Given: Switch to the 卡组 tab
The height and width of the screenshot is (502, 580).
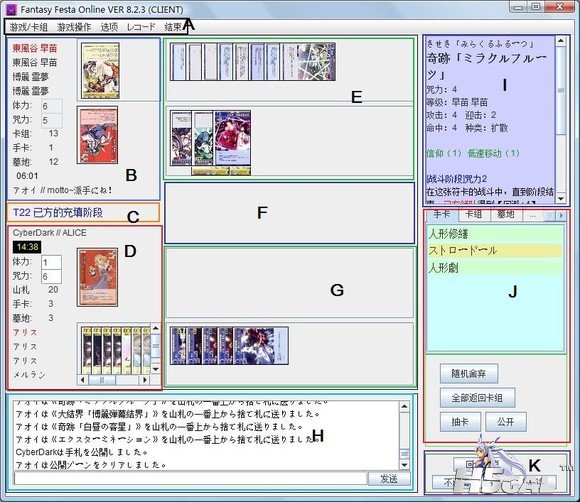Looking at the screenshot, I should 473,215.
